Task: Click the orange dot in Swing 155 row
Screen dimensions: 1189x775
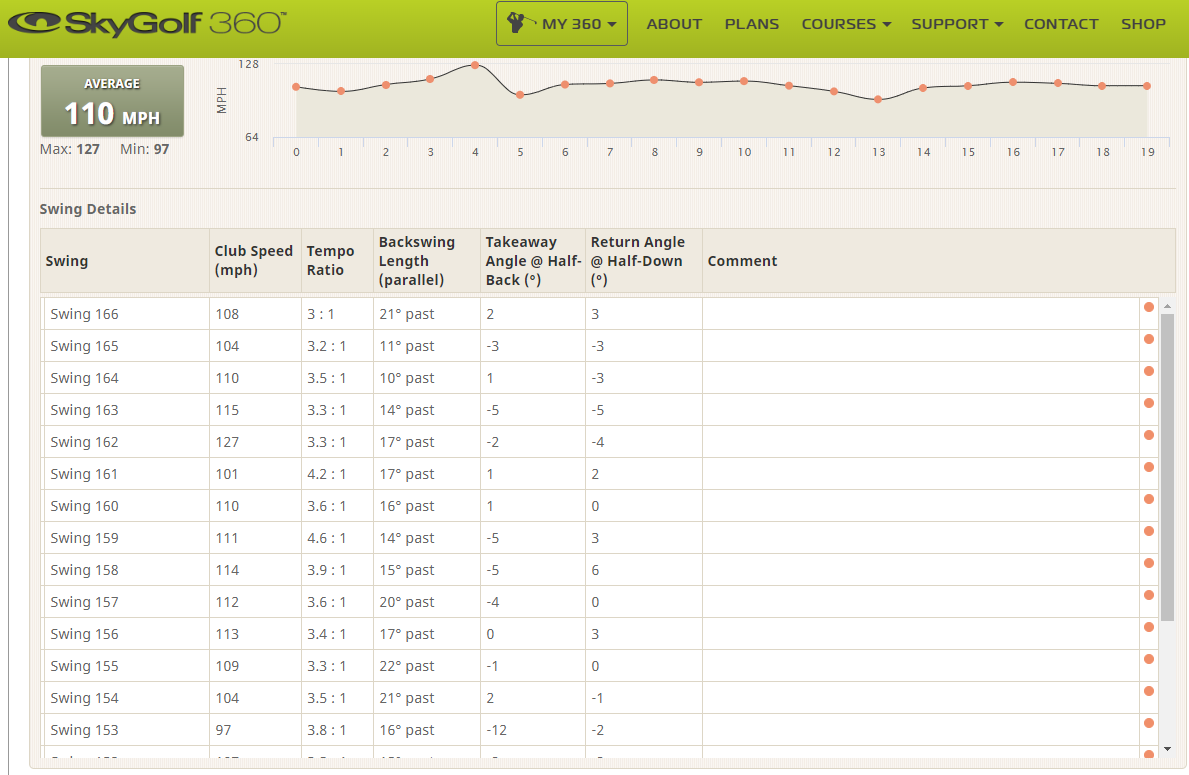Action: [1149, 659]
